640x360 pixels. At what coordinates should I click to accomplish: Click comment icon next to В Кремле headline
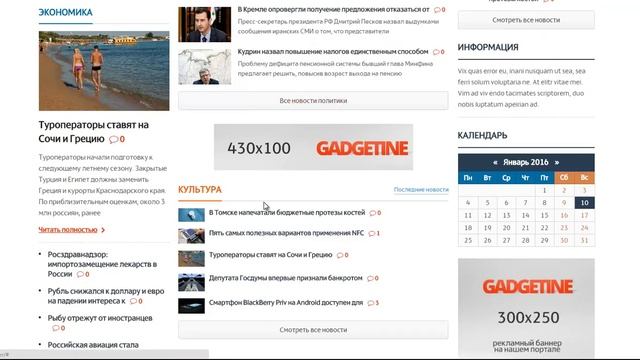(x=437, y=9)
